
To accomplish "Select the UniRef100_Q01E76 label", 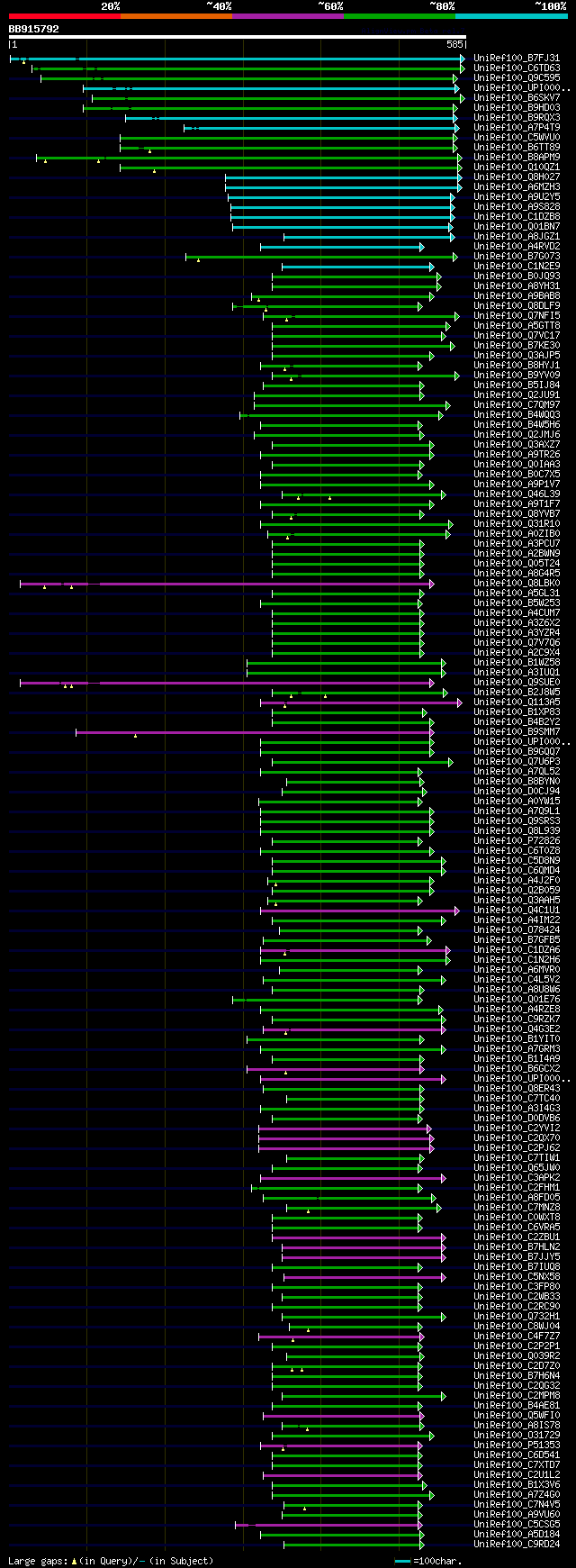I will (517, 1000).
